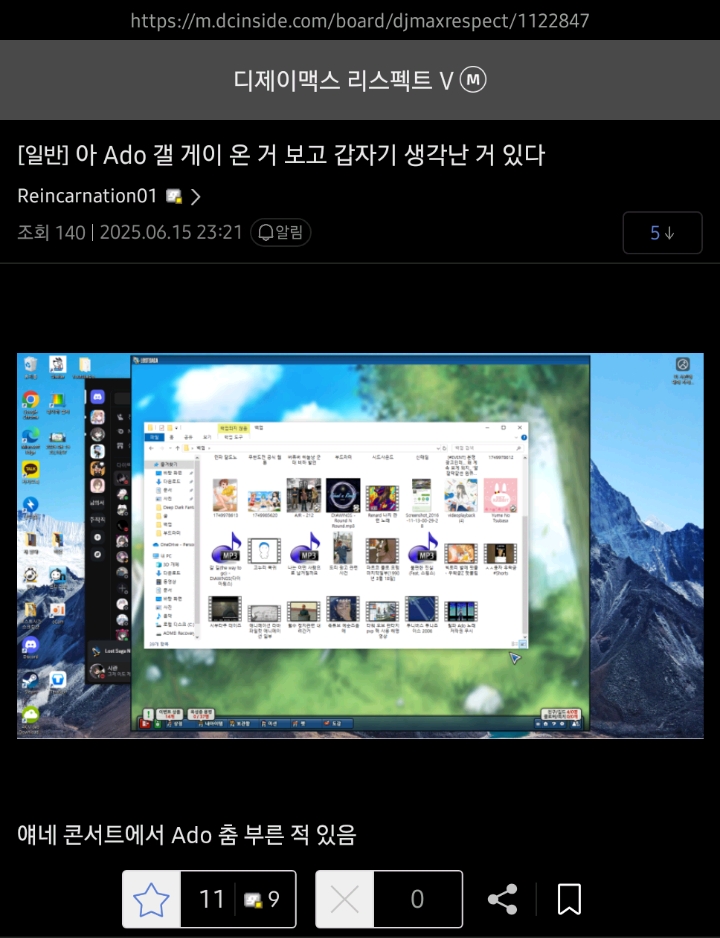Tap the chevron next to the author name
Viewport: 720px width, 938px height.
[195, 196]
